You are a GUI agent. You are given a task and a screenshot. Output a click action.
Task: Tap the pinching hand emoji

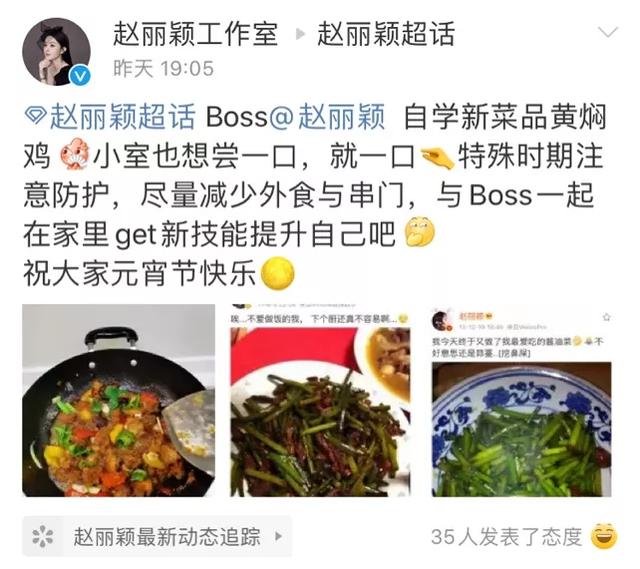(436, 157)
